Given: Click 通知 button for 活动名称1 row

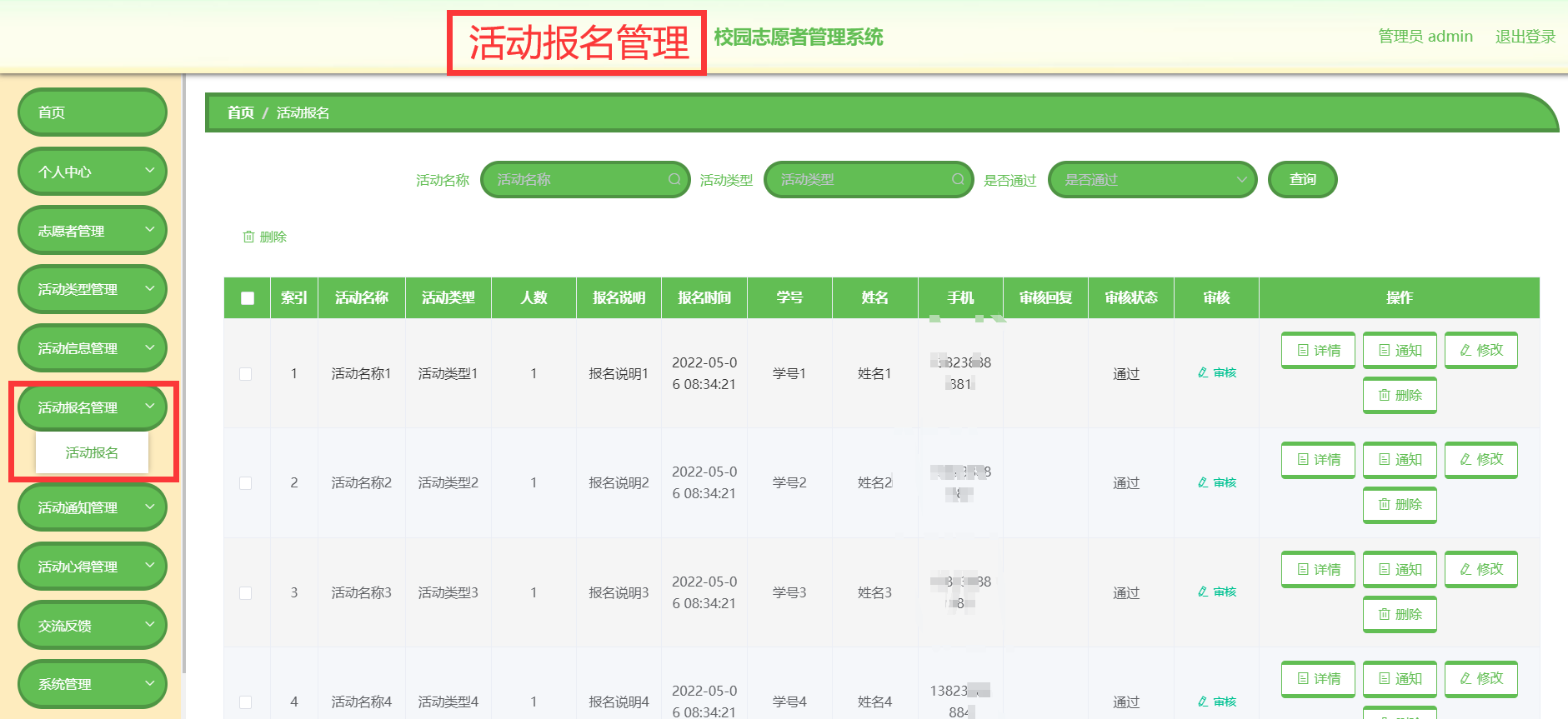Looking at the screenshot, I should pos(1400,350).
